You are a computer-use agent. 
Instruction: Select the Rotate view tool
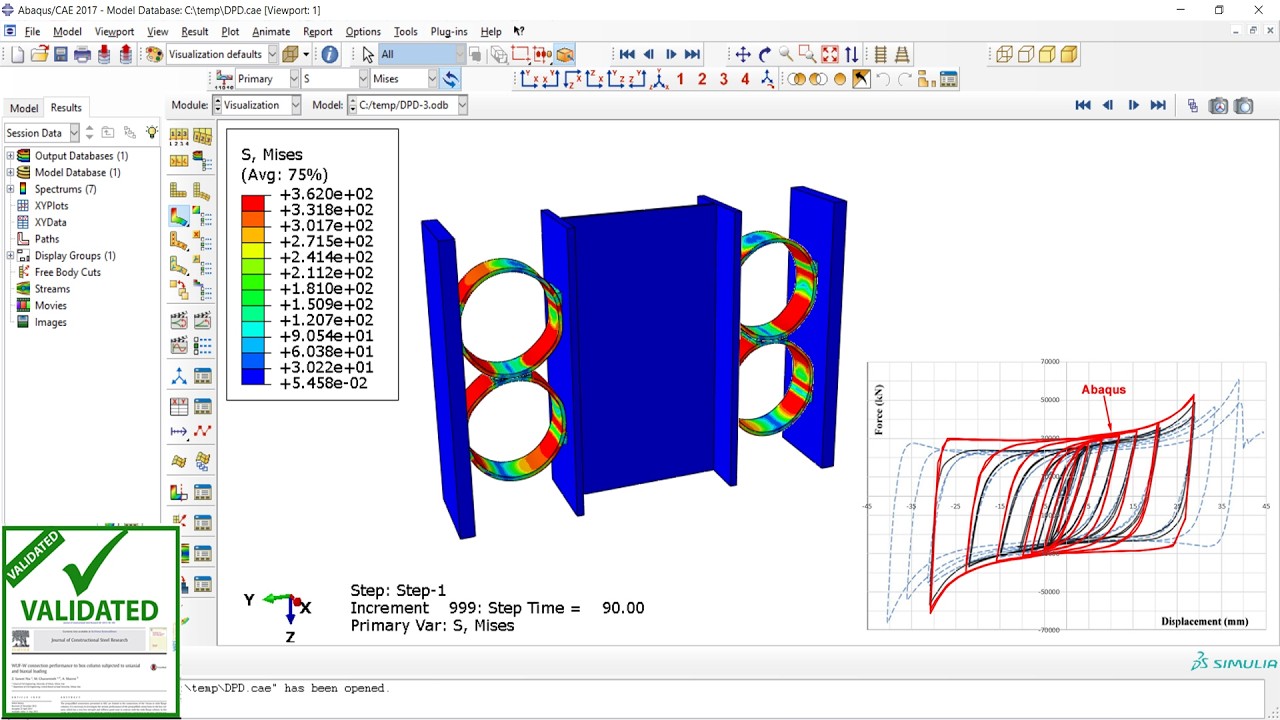[765, 54]
